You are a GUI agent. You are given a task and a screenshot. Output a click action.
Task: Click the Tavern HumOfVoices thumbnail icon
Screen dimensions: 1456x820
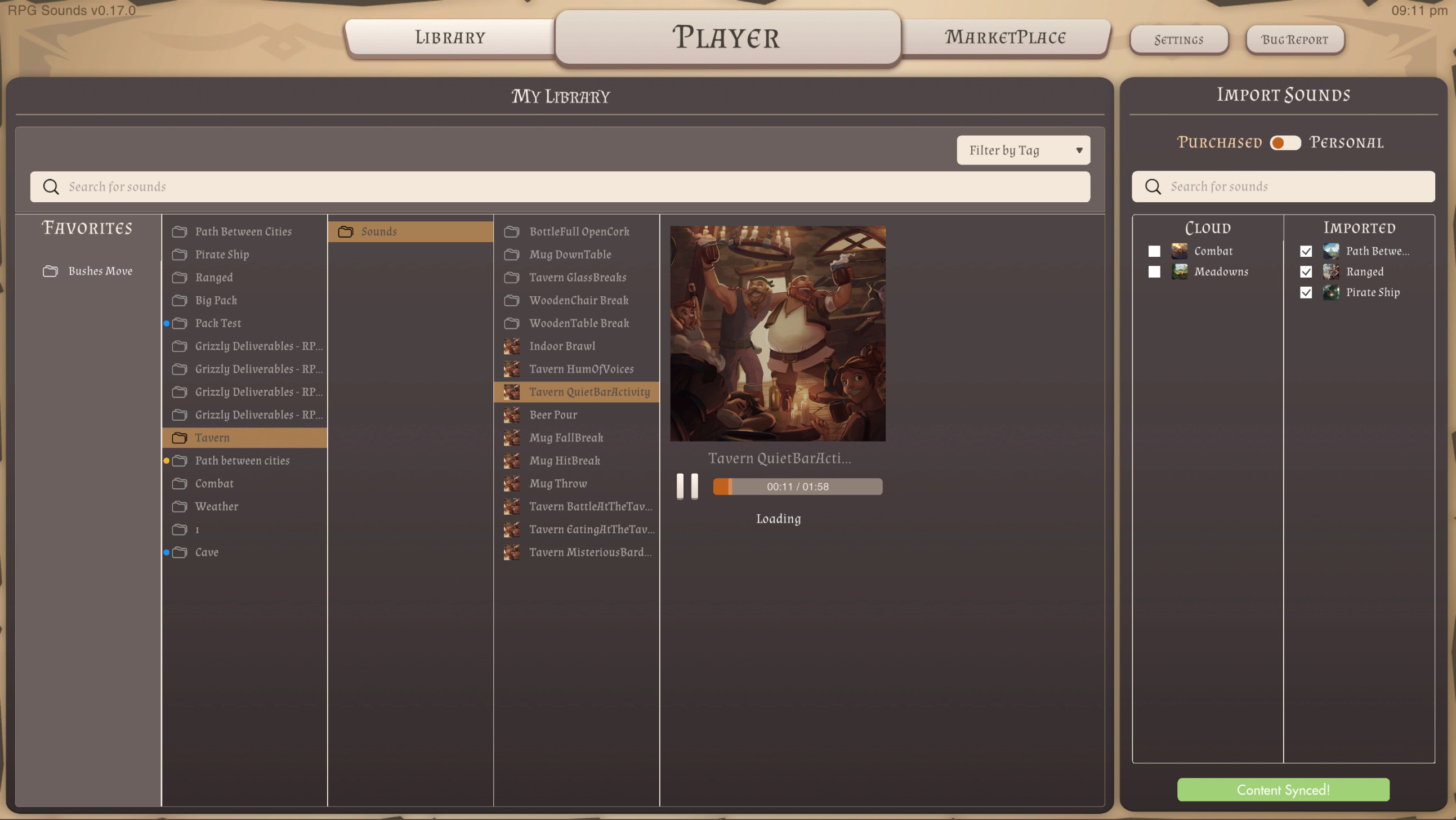coord(512,369)
